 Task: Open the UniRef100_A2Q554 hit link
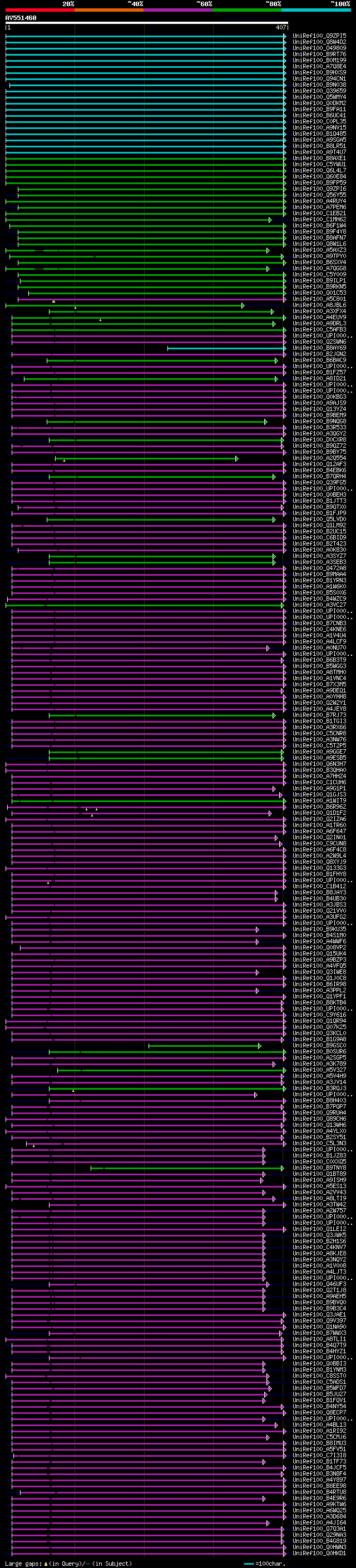(319, 458)
